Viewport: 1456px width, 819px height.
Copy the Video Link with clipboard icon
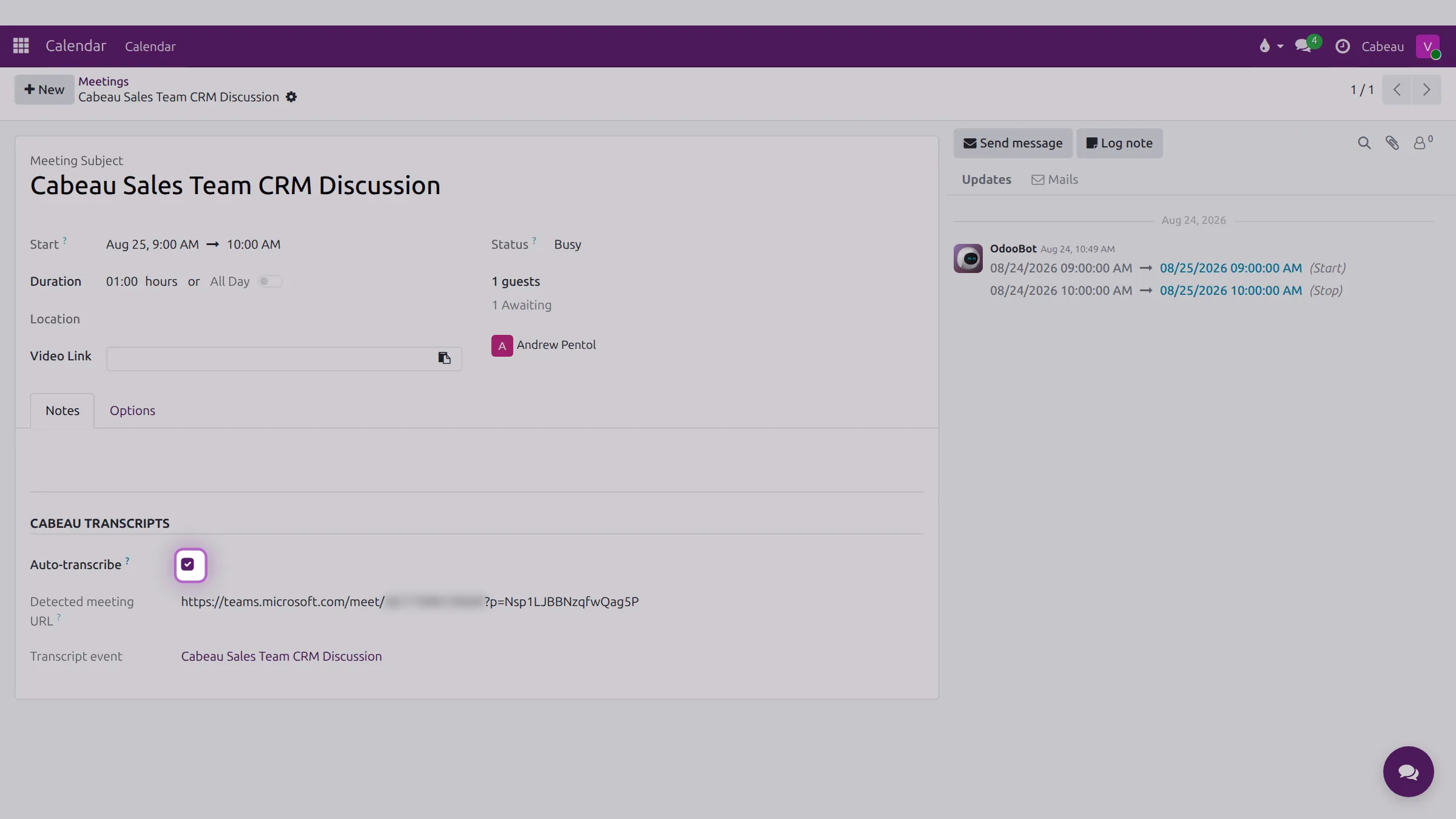(x=444, y=358)
